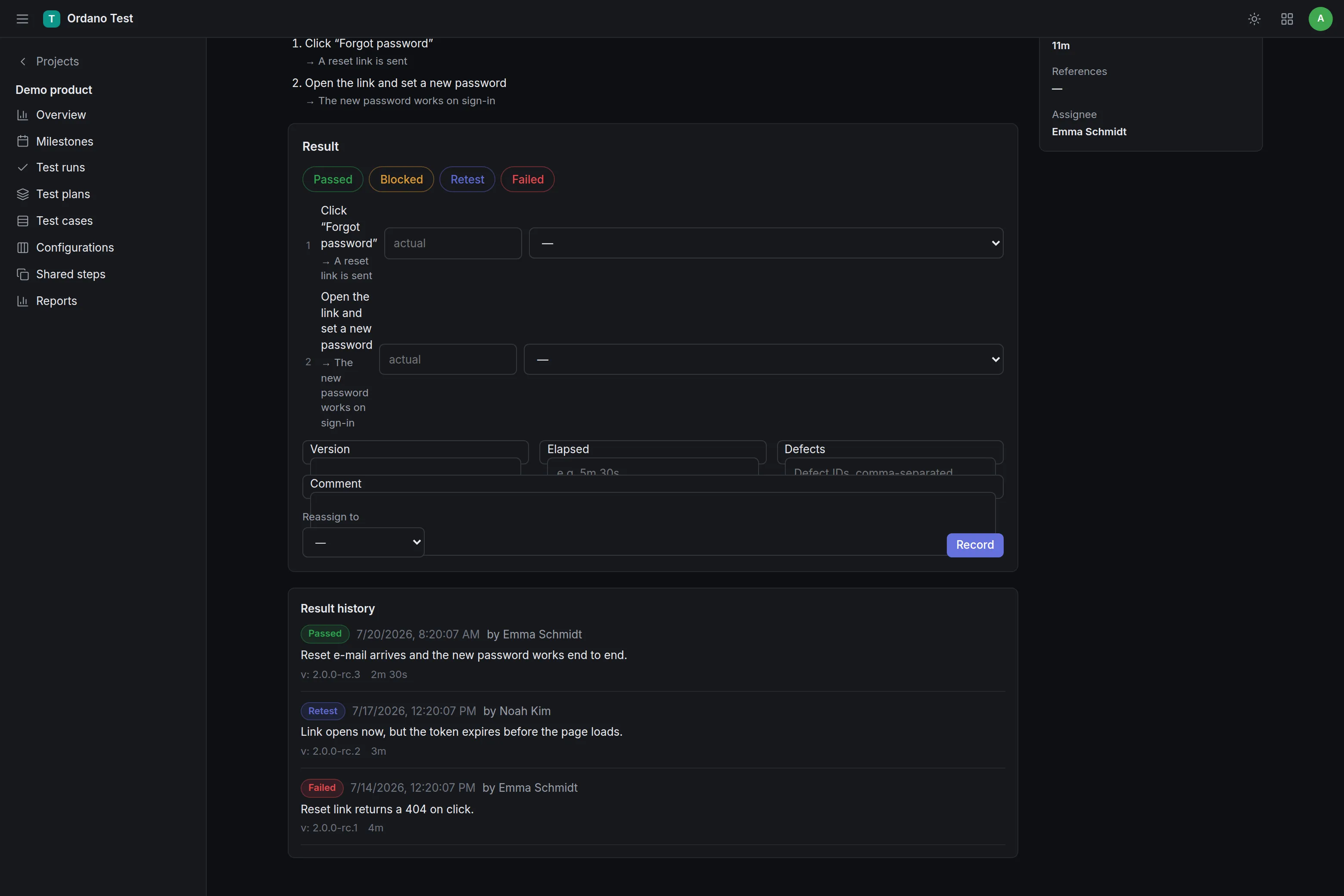
Task: Click the Shared steps copy icon
Action: coord(23,274)
